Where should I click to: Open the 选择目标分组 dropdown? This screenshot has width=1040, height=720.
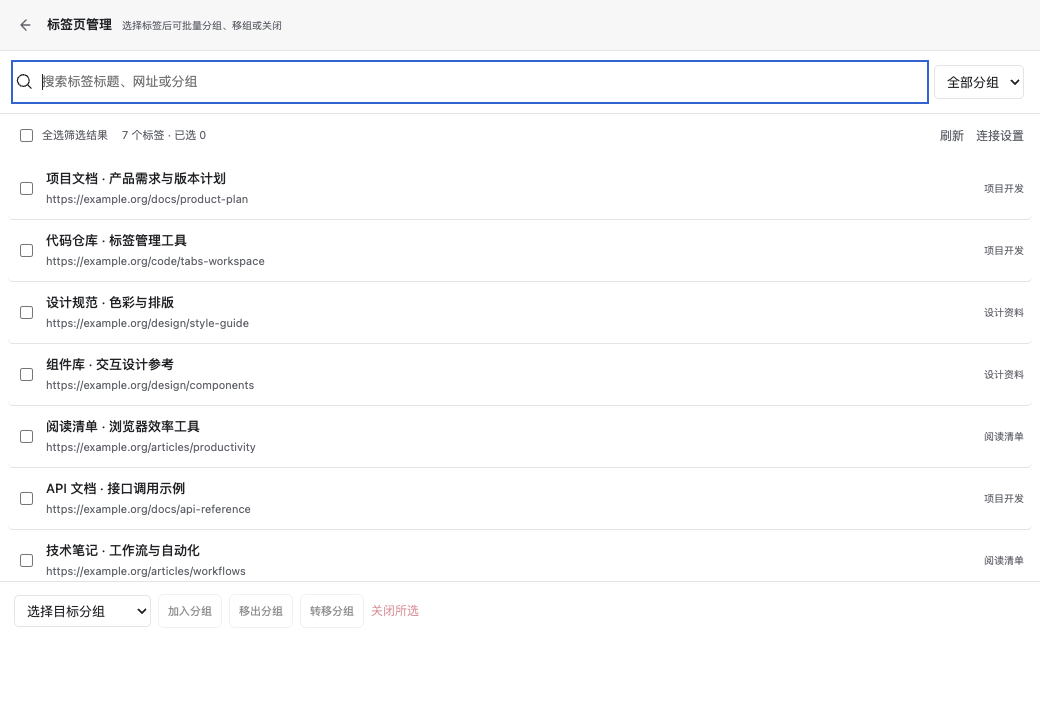click(x=82, y=611)
